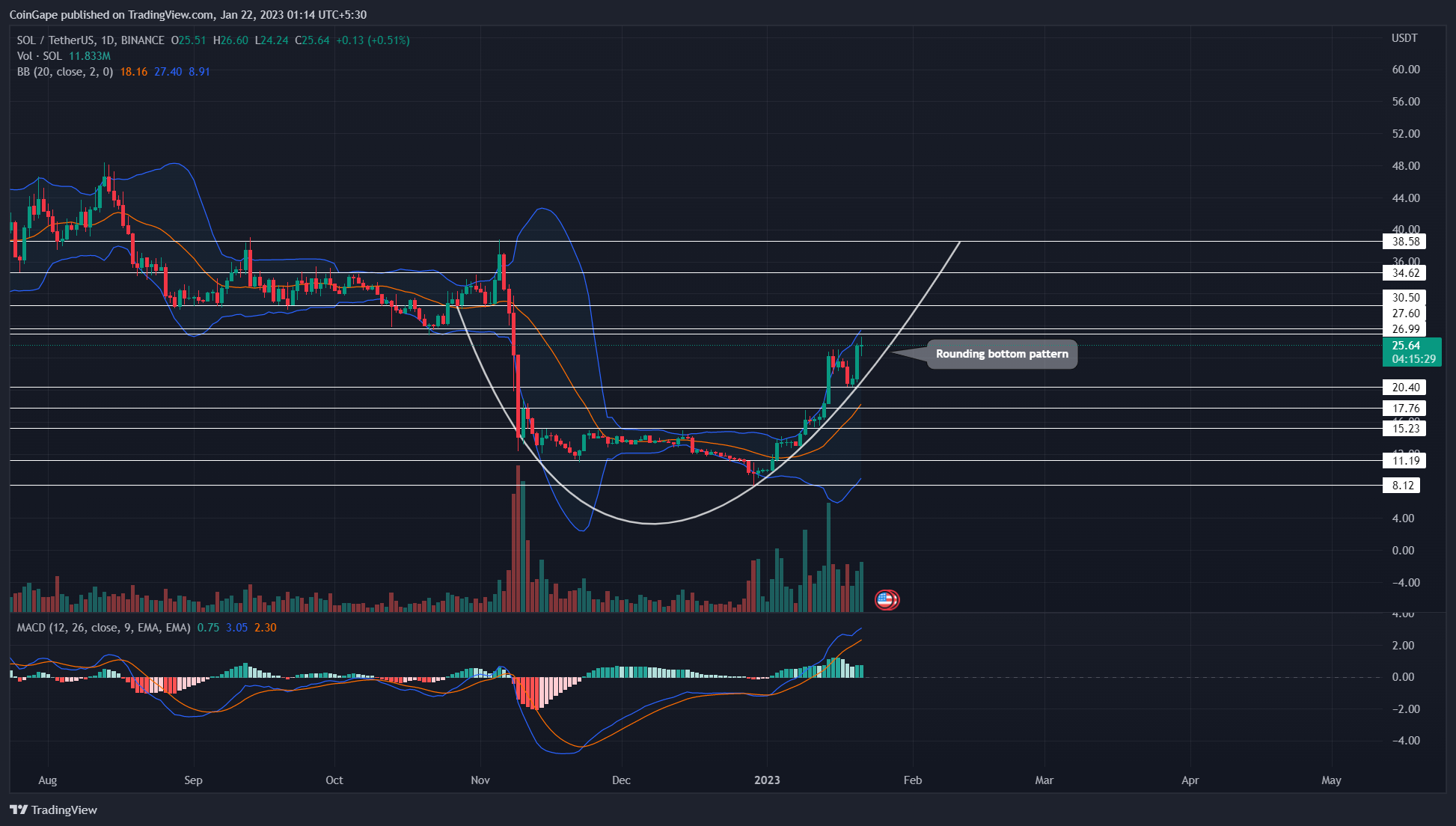The width and height of the screenshot is (1456, 826).
Task: Click the MACD axis 2.00 tick
Action: tap(1403, 646)
